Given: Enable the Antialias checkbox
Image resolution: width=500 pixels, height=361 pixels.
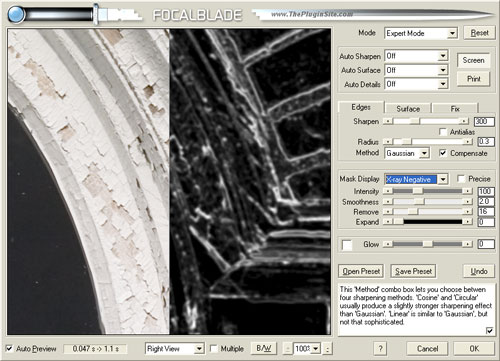Looking at the screenshot, I should (443, 132).
